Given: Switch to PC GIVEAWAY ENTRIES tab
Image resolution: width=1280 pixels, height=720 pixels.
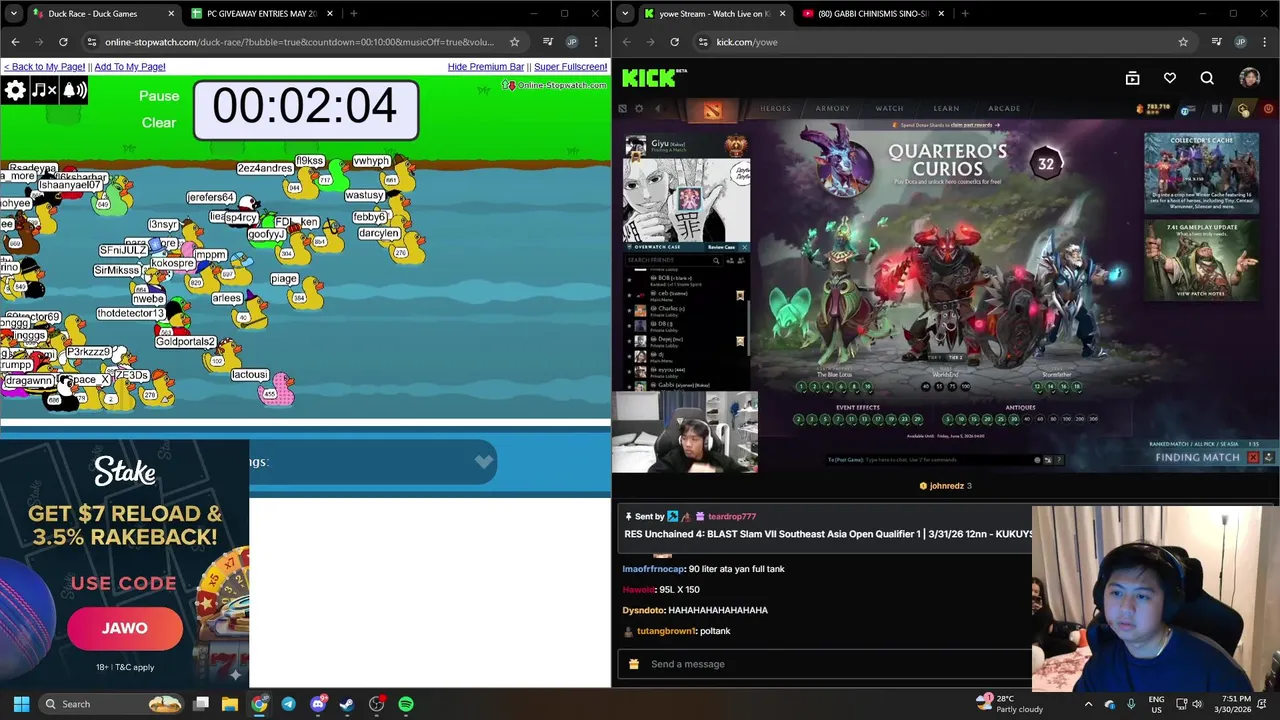Looking at the screenshot, I should [261, 14].
